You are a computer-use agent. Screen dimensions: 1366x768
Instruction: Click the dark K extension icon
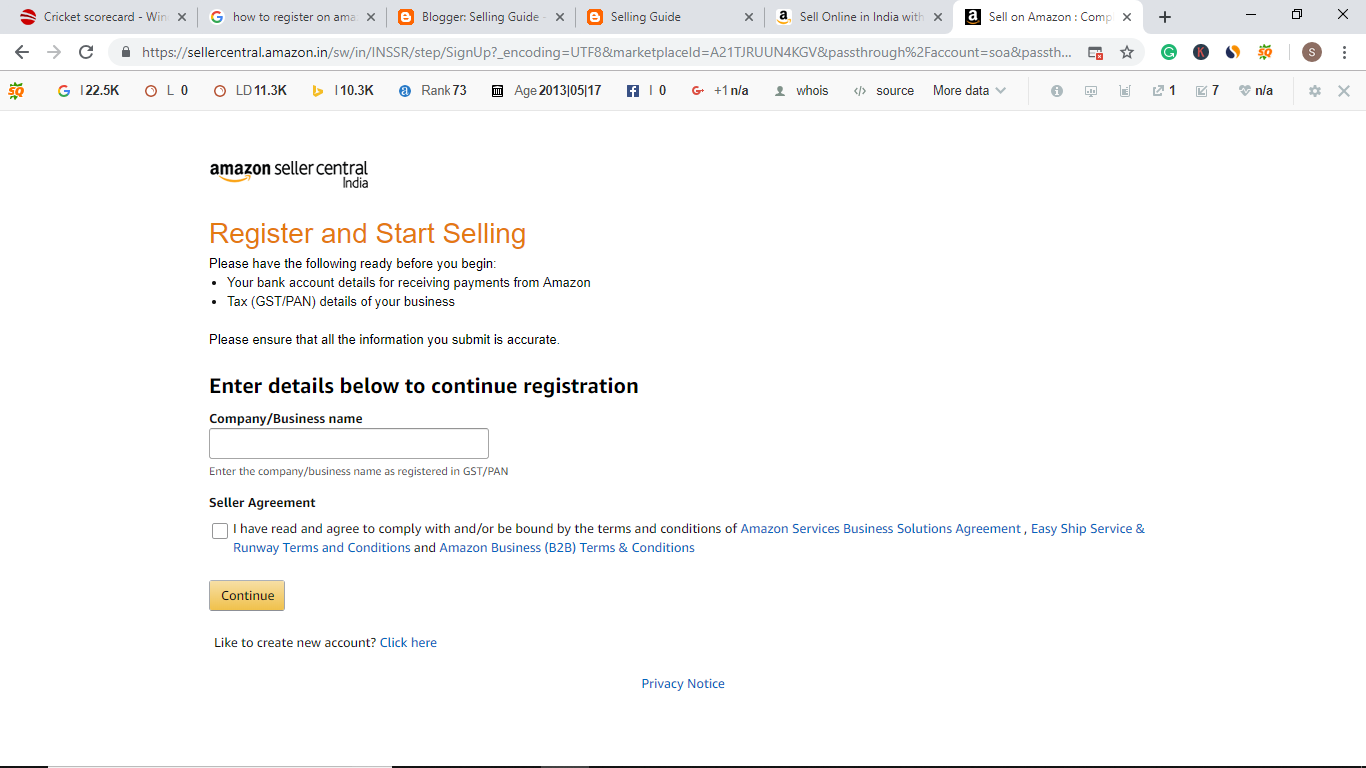(x=1201, y=52)
